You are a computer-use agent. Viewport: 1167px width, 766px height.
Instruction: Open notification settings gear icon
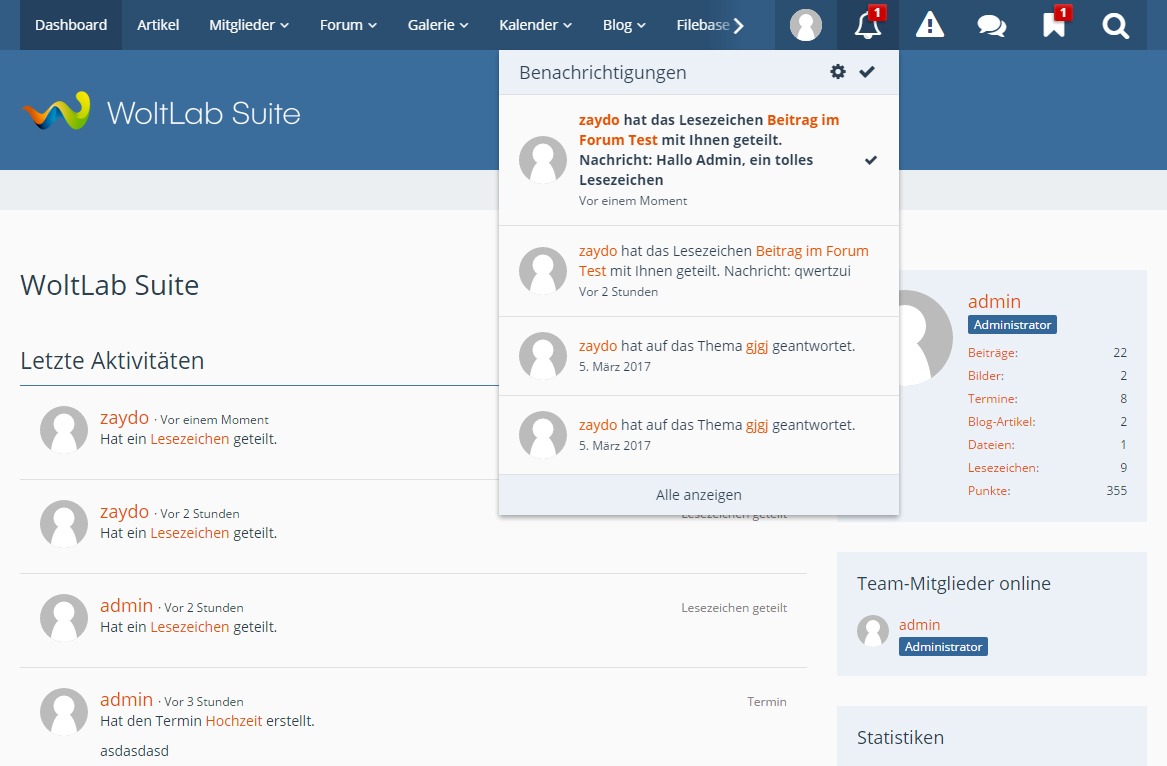point(838,72)
